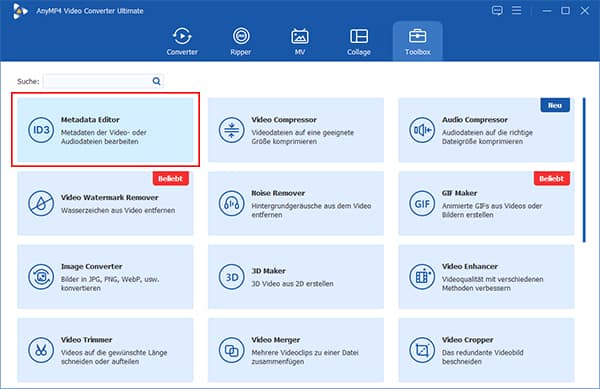Viewport: 600px width, 389px height.
Task: Click the Ripper disc icon
Action: [241, 36]
